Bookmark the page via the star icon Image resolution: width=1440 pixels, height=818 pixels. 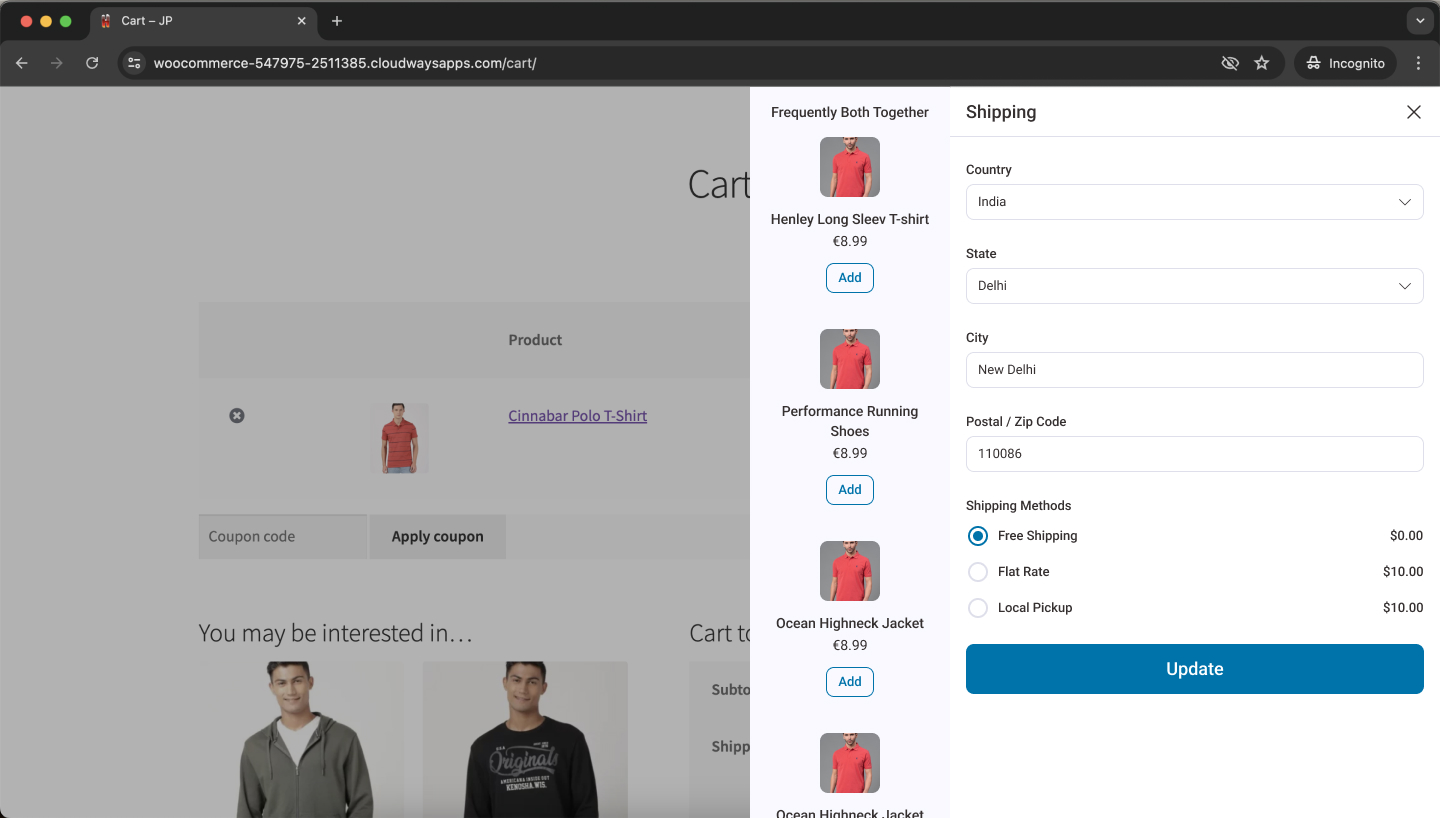pos(1262,62)
